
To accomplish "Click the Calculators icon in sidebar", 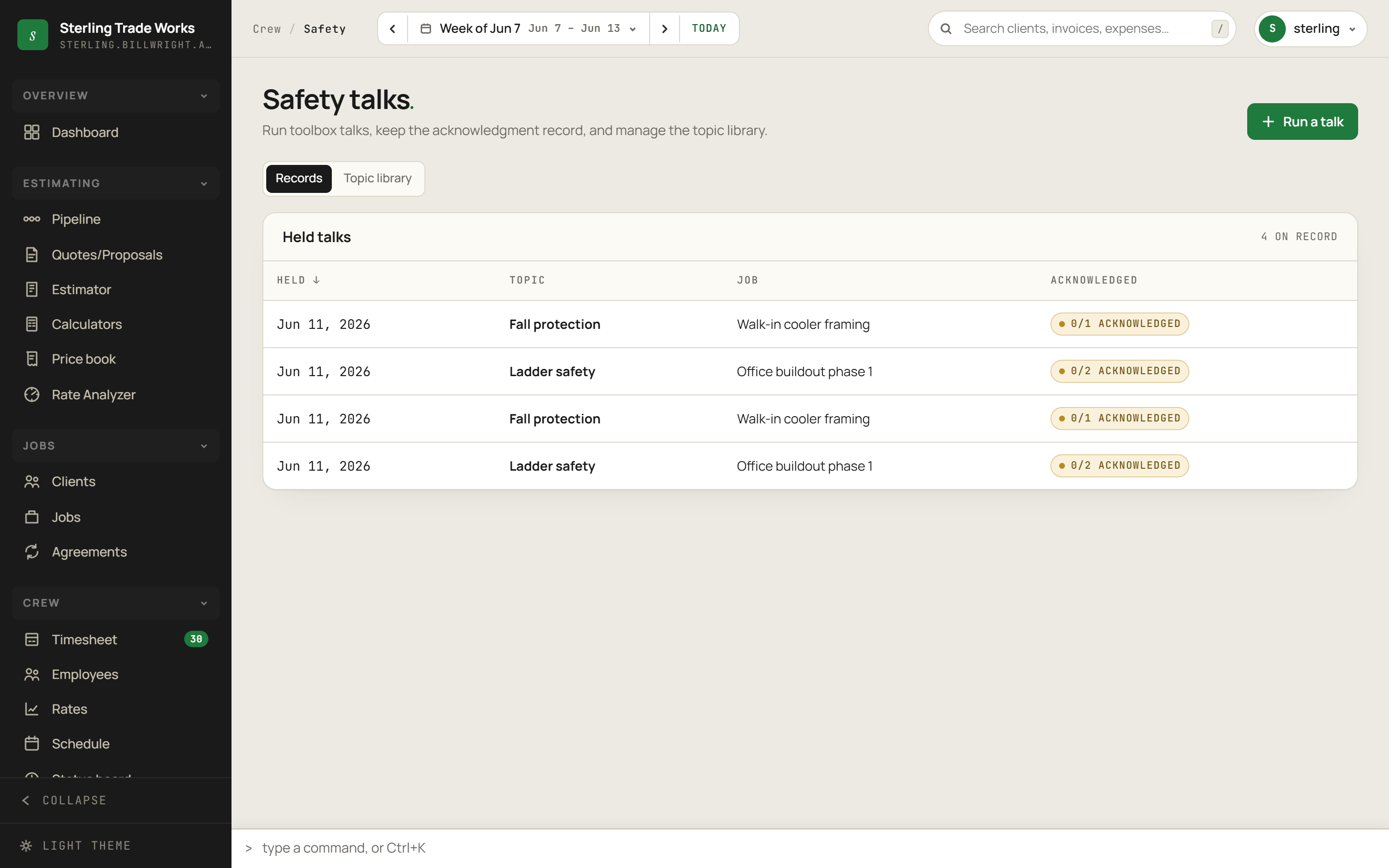I will pos(31,324).
